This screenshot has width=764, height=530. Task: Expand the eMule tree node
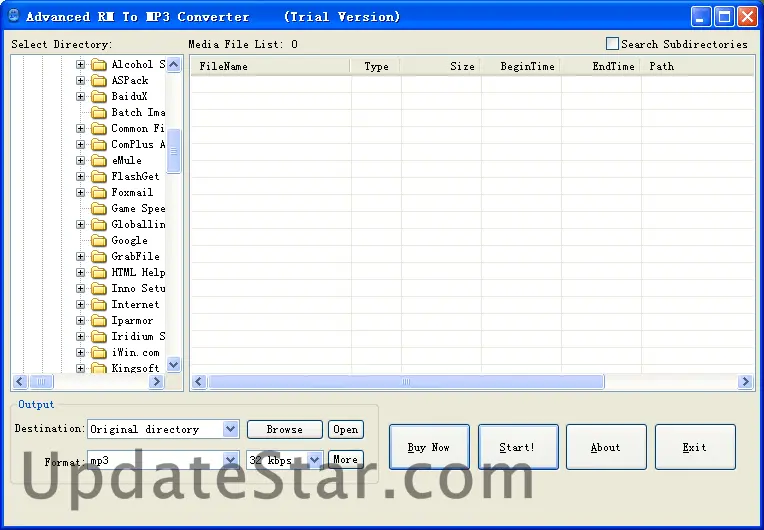pyautogui.click(x=80, y=160)
